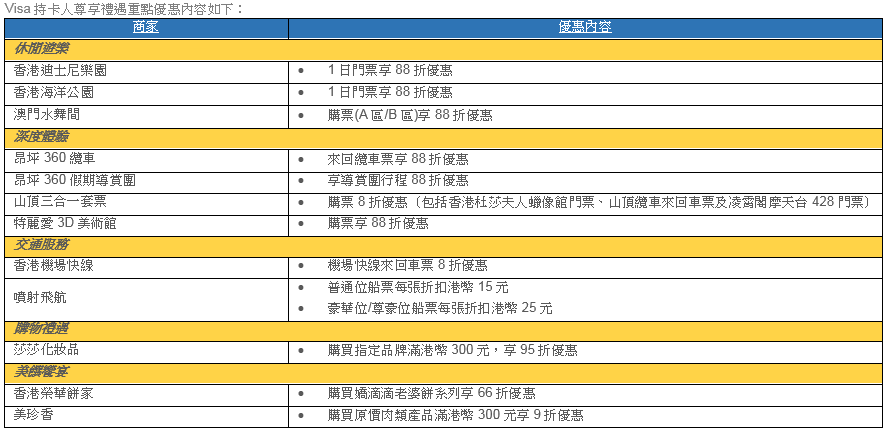
Task: Click the 商家 column header
Action: (x=146, y=28)
